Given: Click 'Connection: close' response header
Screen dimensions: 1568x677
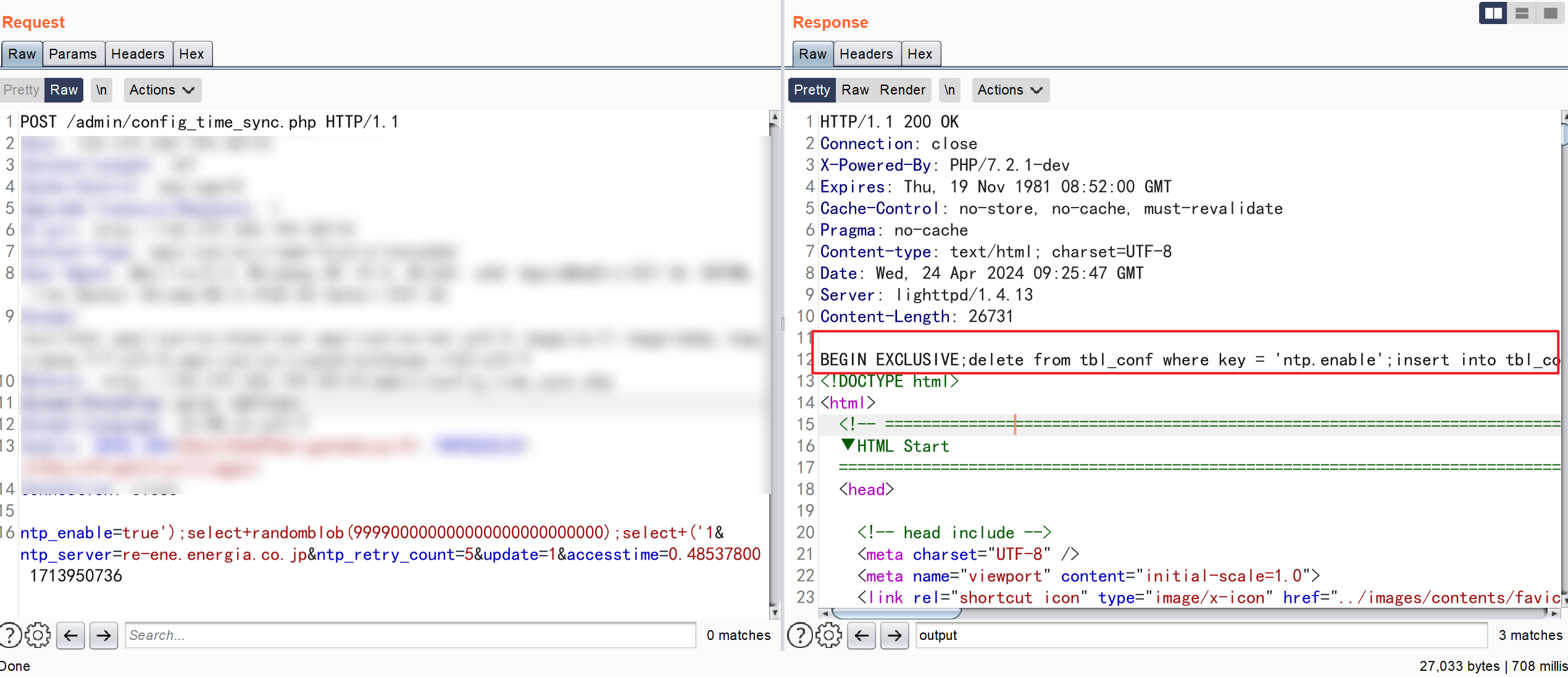Looking at the screenshot, I should point(898,143).
